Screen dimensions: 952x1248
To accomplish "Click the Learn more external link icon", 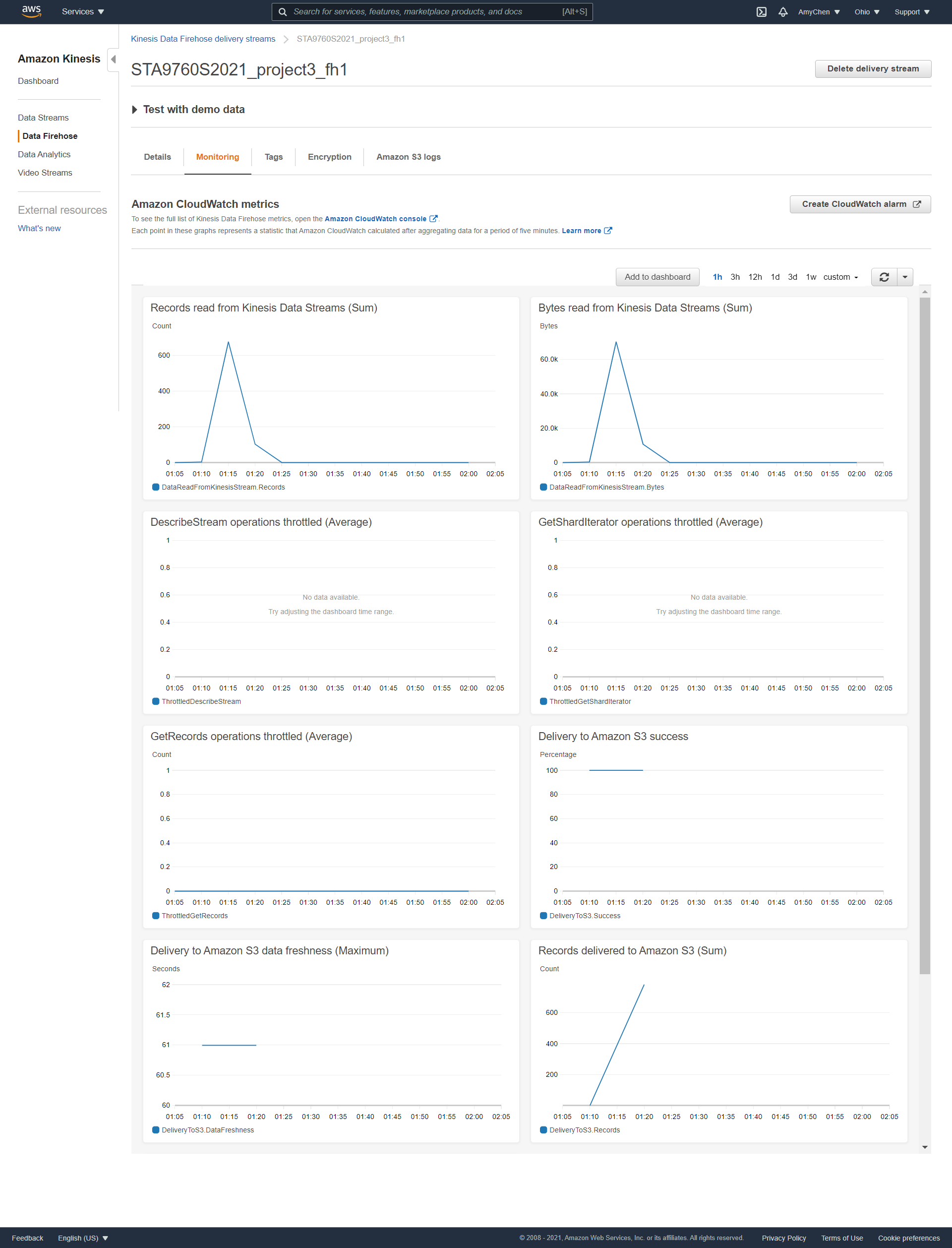I will click(x=608, y=231).
